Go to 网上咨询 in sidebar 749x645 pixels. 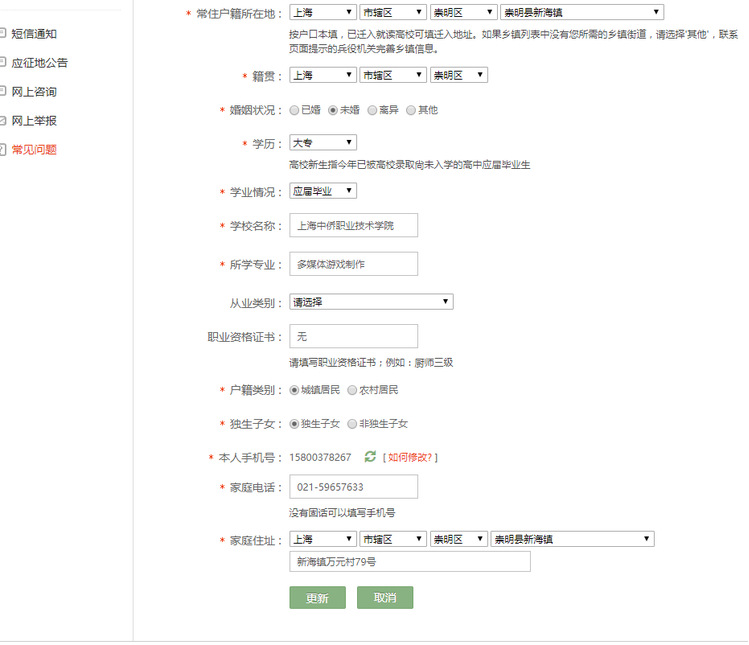click(x=33, y=92)
